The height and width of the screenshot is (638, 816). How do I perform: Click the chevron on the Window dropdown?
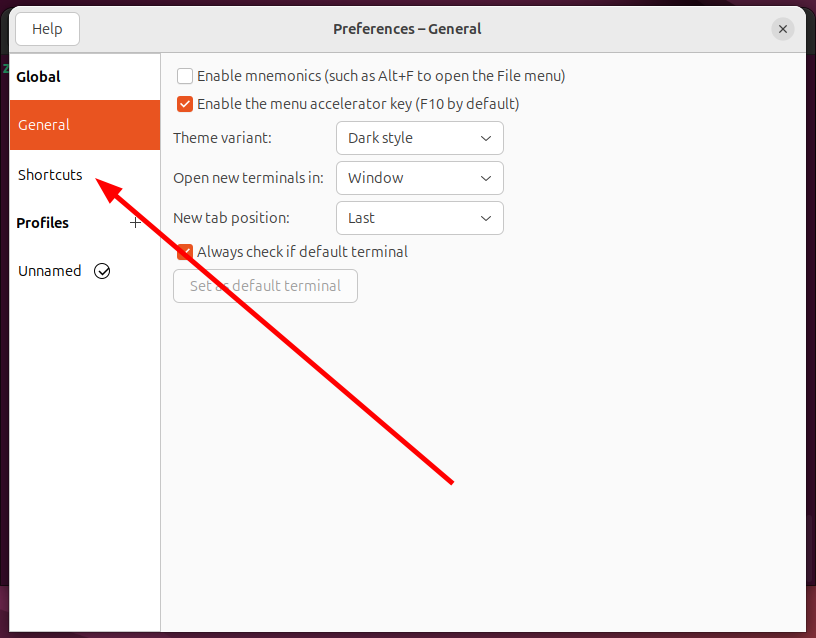[x=487, y=178]
